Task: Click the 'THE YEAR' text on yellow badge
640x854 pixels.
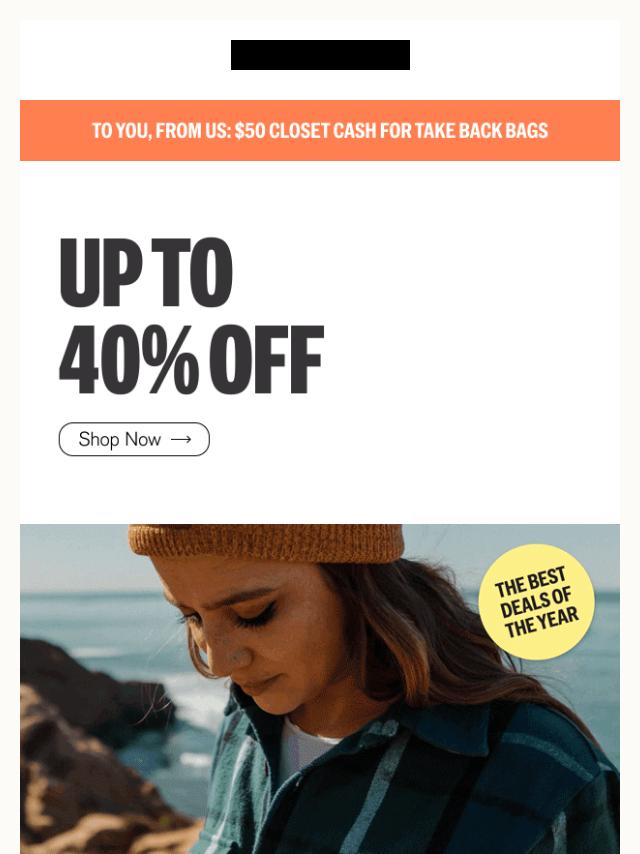Action: pyautogui.click(x=541, y=623)
